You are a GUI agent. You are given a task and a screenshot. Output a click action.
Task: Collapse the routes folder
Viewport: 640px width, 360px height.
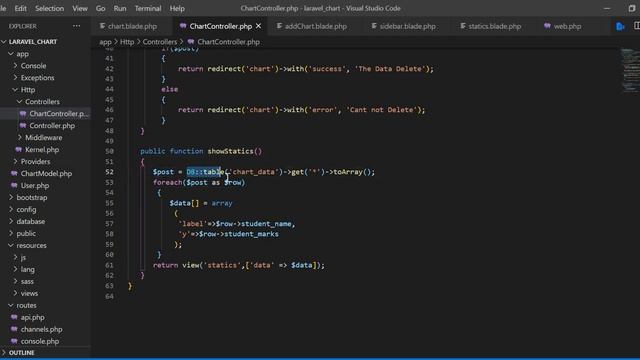[26, 305]
